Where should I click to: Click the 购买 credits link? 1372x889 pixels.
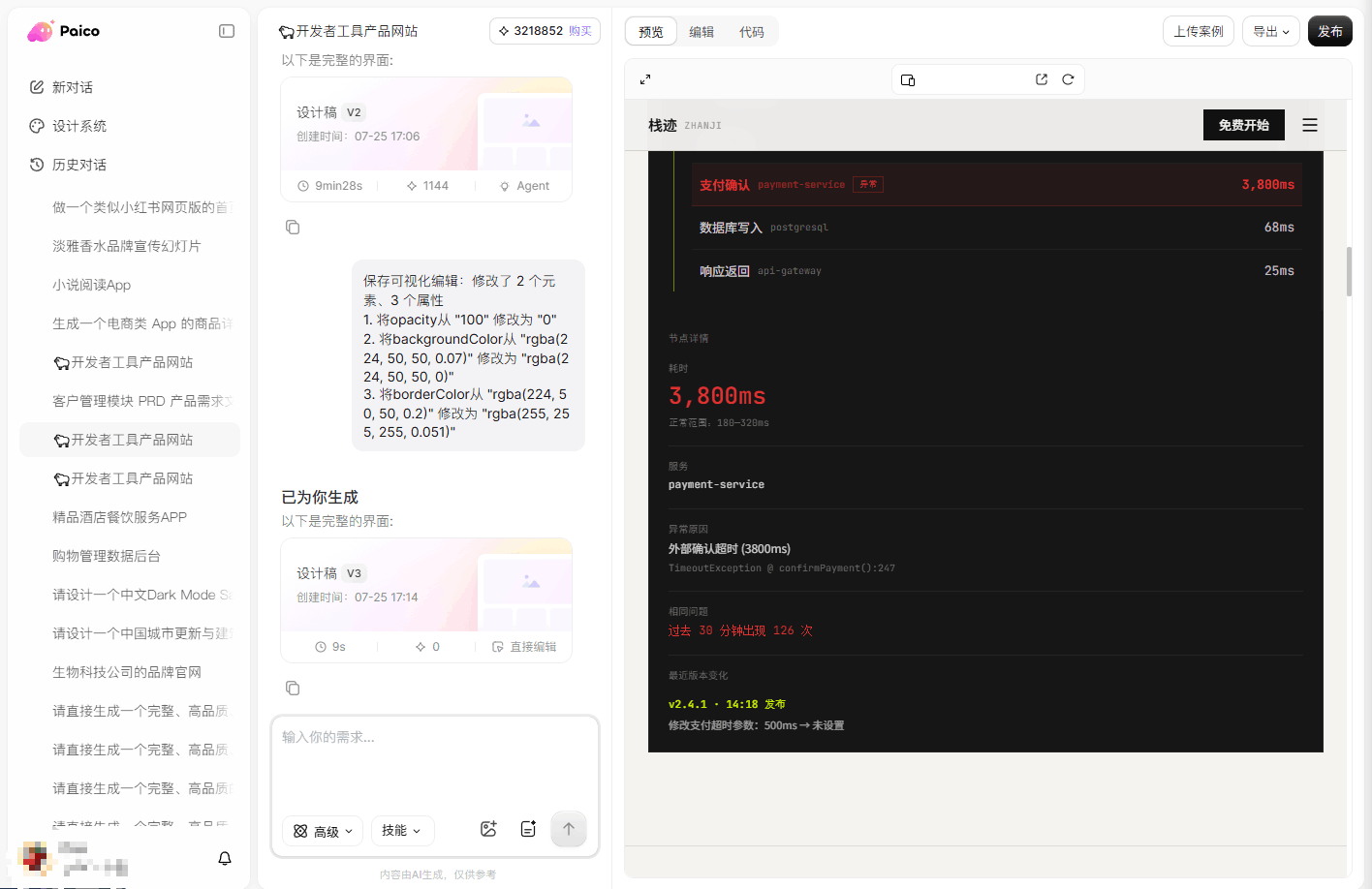coord(580,31)
